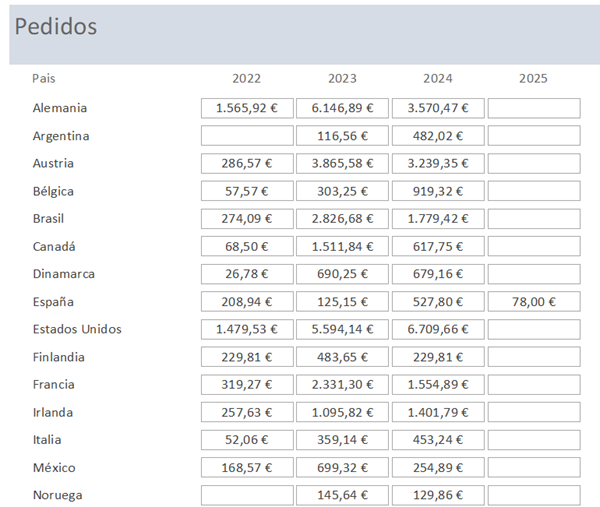Click the Francia 2023 amount 2.331,30 €
The height and width of the screenshot is (507, 600).
[x=342, y=384]
